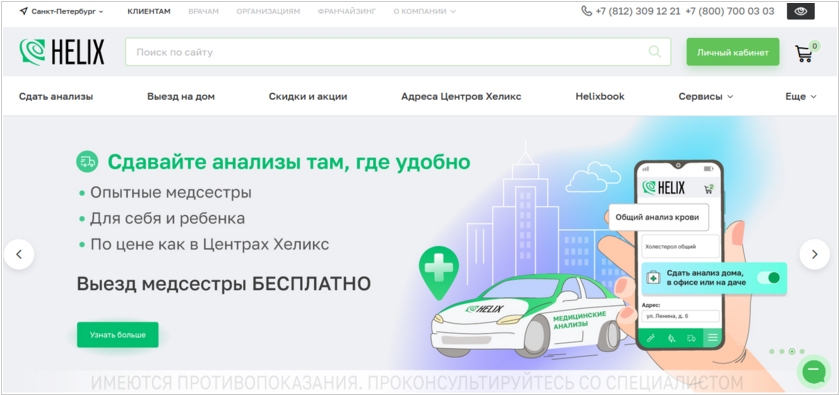This screenshot has width=839, height=395.
Task: Open the chat bubble widget
Action: point(814,371)
